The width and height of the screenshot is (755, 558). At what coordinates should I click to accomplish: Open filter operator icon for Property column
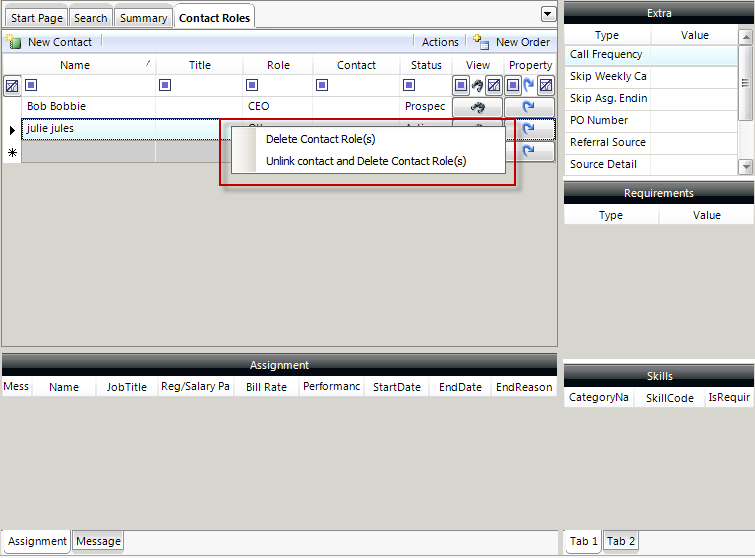[x=513, y=86]
